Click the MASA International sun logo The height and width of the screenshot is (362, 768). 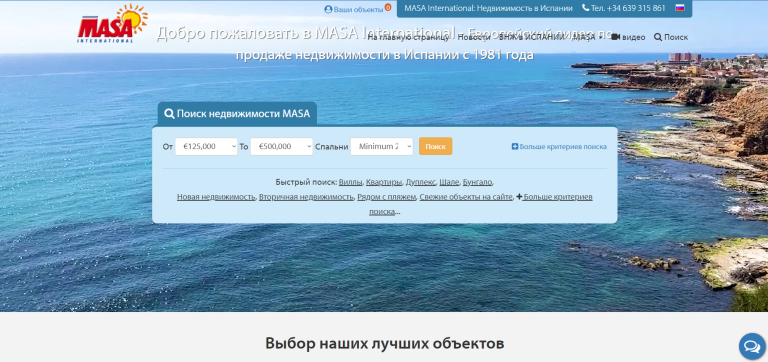[112, 24]
